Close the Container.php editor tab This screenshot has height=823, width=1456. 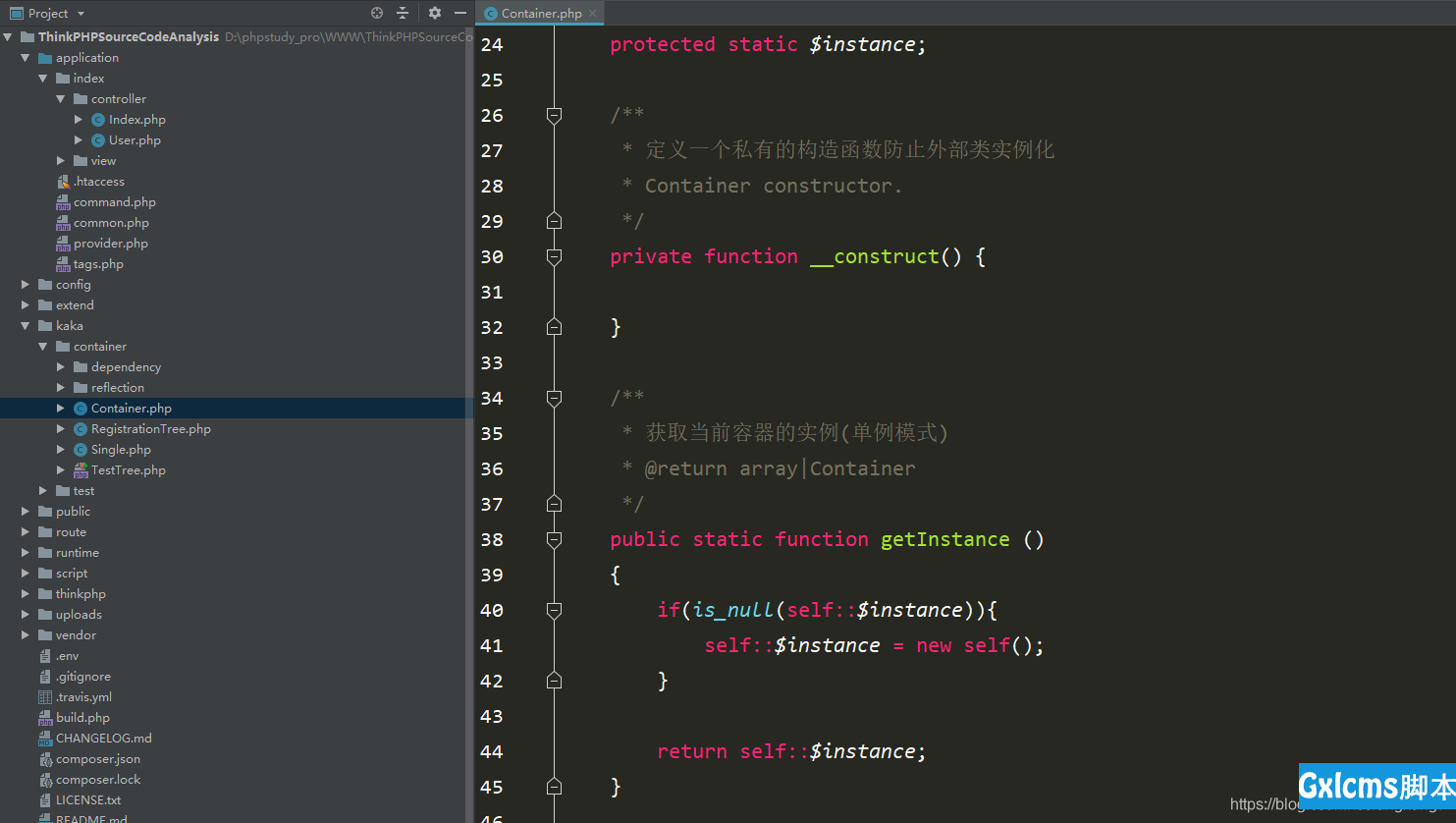[x=592, y=14]
